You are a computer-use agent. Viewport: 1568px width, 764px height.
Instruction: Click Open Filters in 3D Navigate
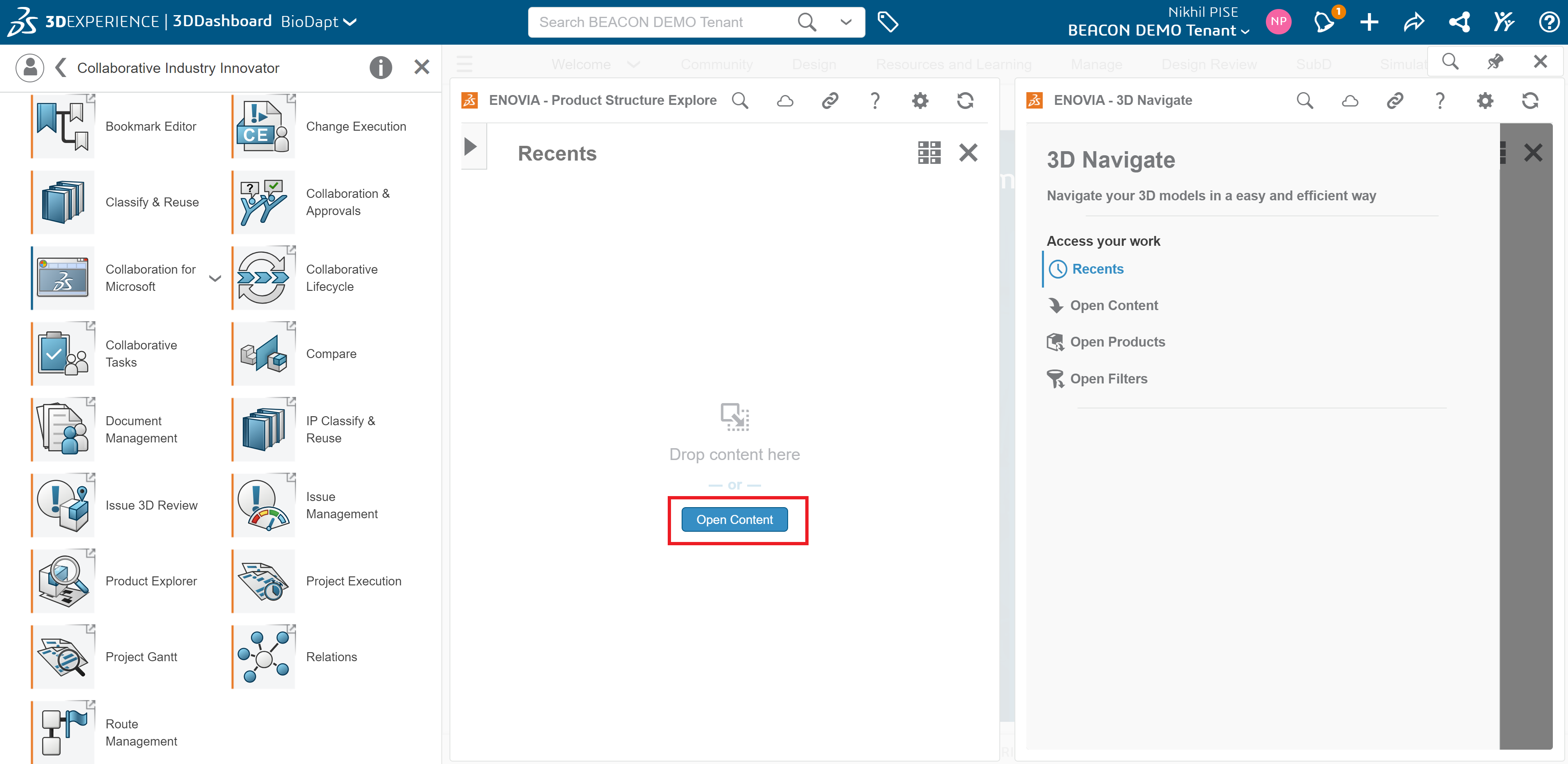pyautogui.click(x=1097, y=379)
